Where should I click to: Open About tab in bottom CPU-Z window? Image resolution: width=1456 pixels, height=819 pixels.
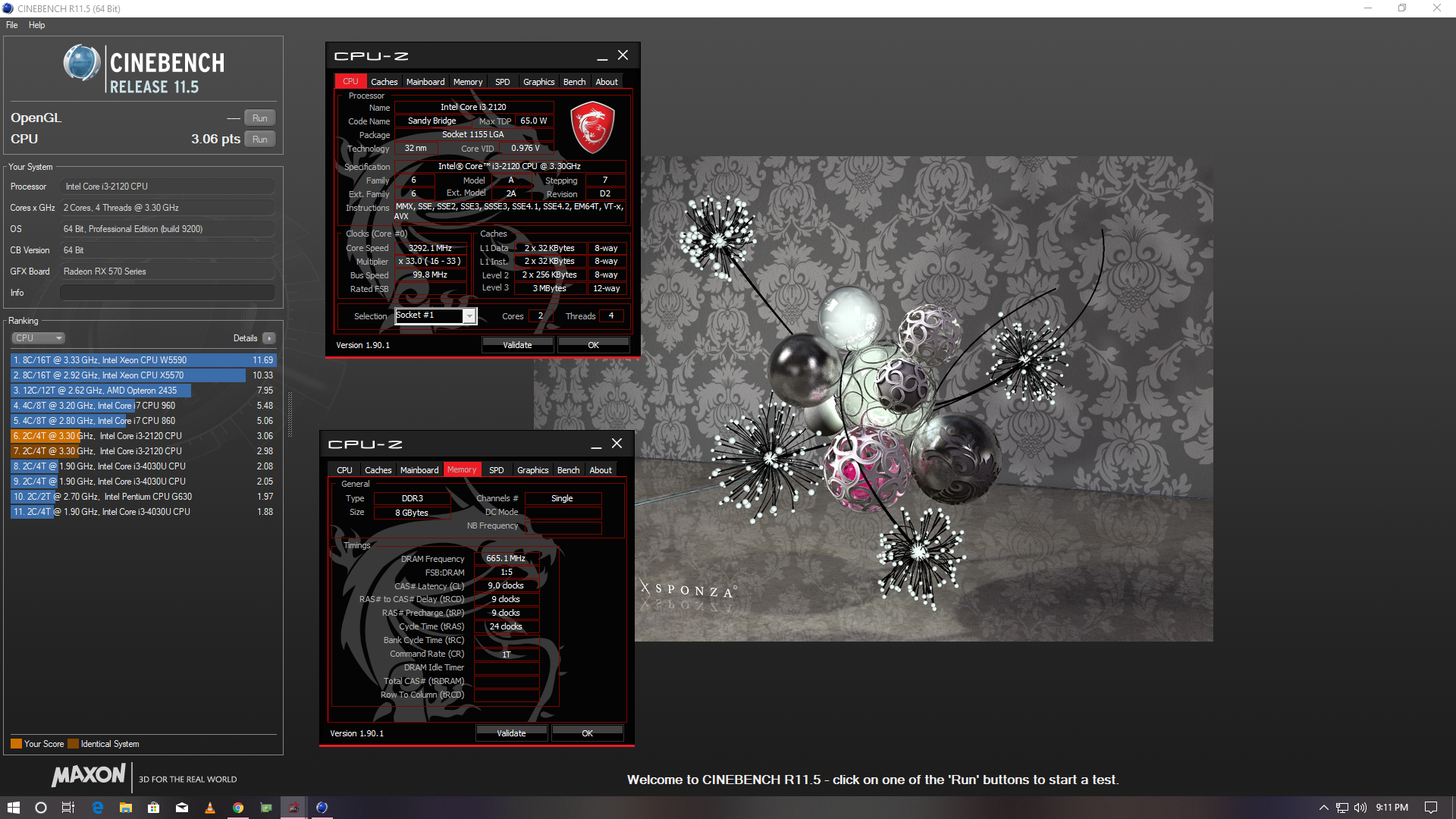(601, 470)
